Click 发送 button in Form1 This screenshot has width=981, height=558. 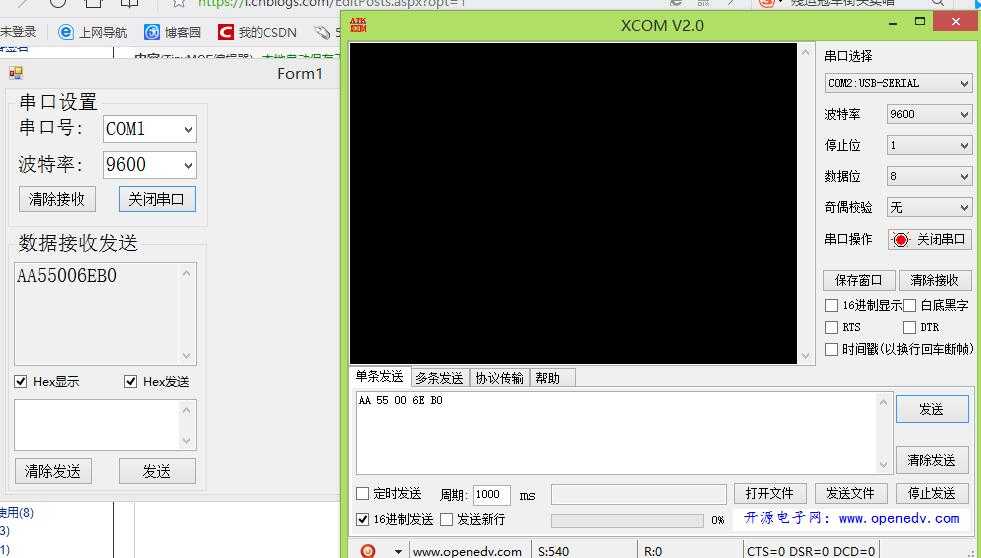tap(157, 471)
